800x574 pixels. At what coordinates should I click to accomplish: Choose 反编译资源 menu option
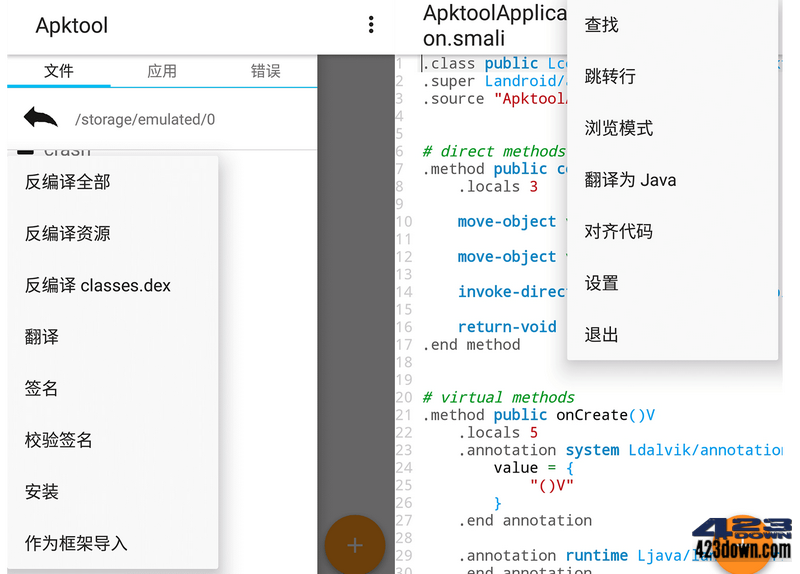pyautogui.click(x=68, y=234)
